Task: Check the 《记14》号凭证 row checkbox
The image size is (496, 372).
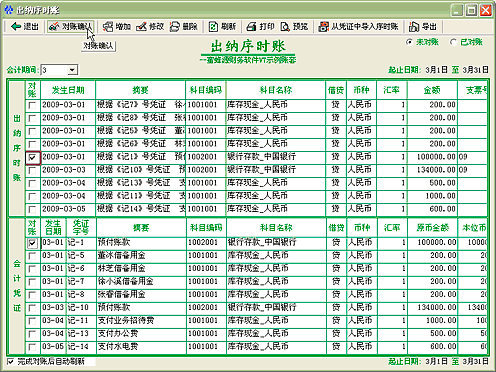Action: coord(32,210)
